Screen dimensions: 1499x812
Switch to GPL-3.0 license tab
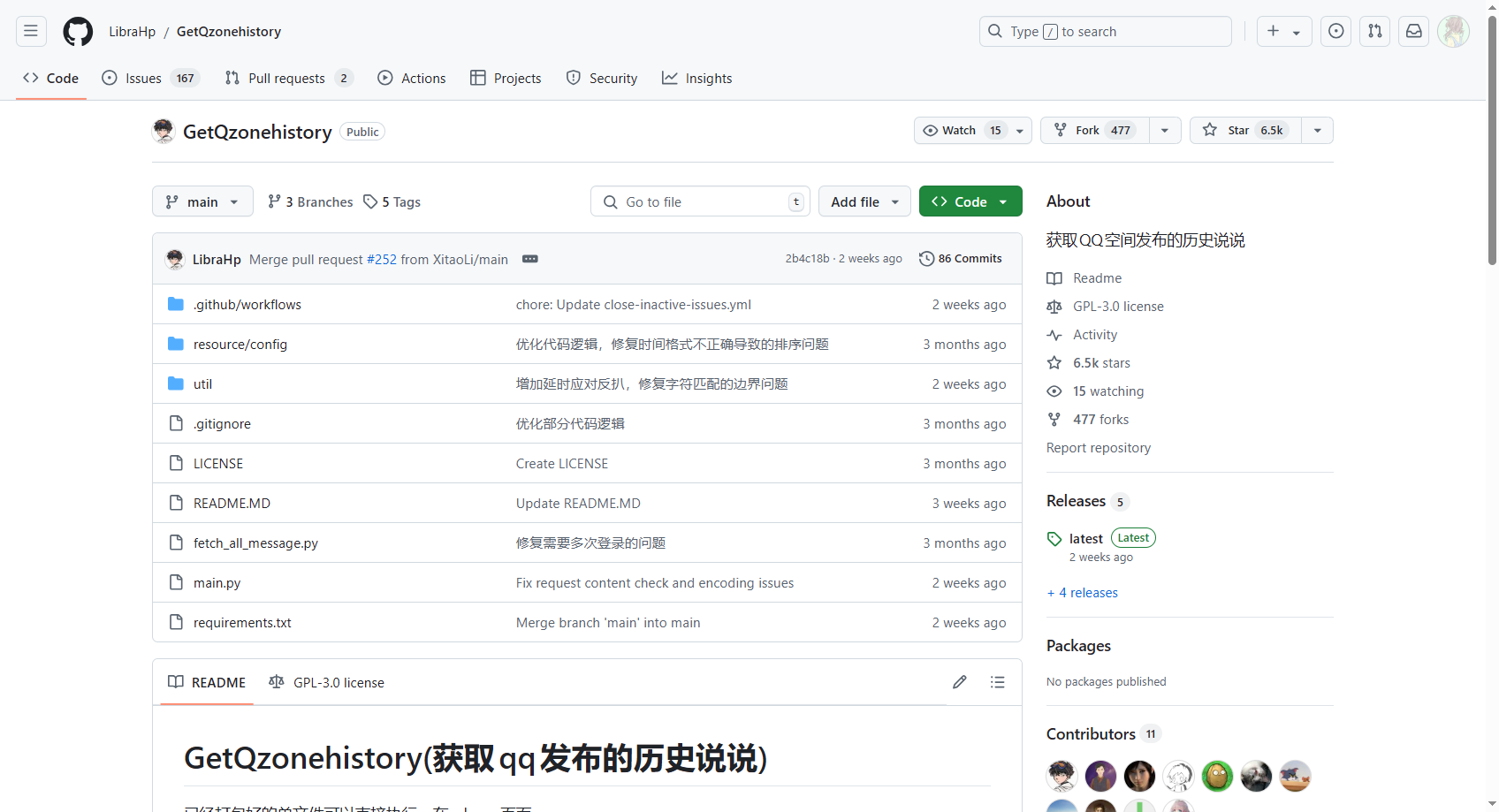pyautogui.click(x=327, y=682)
